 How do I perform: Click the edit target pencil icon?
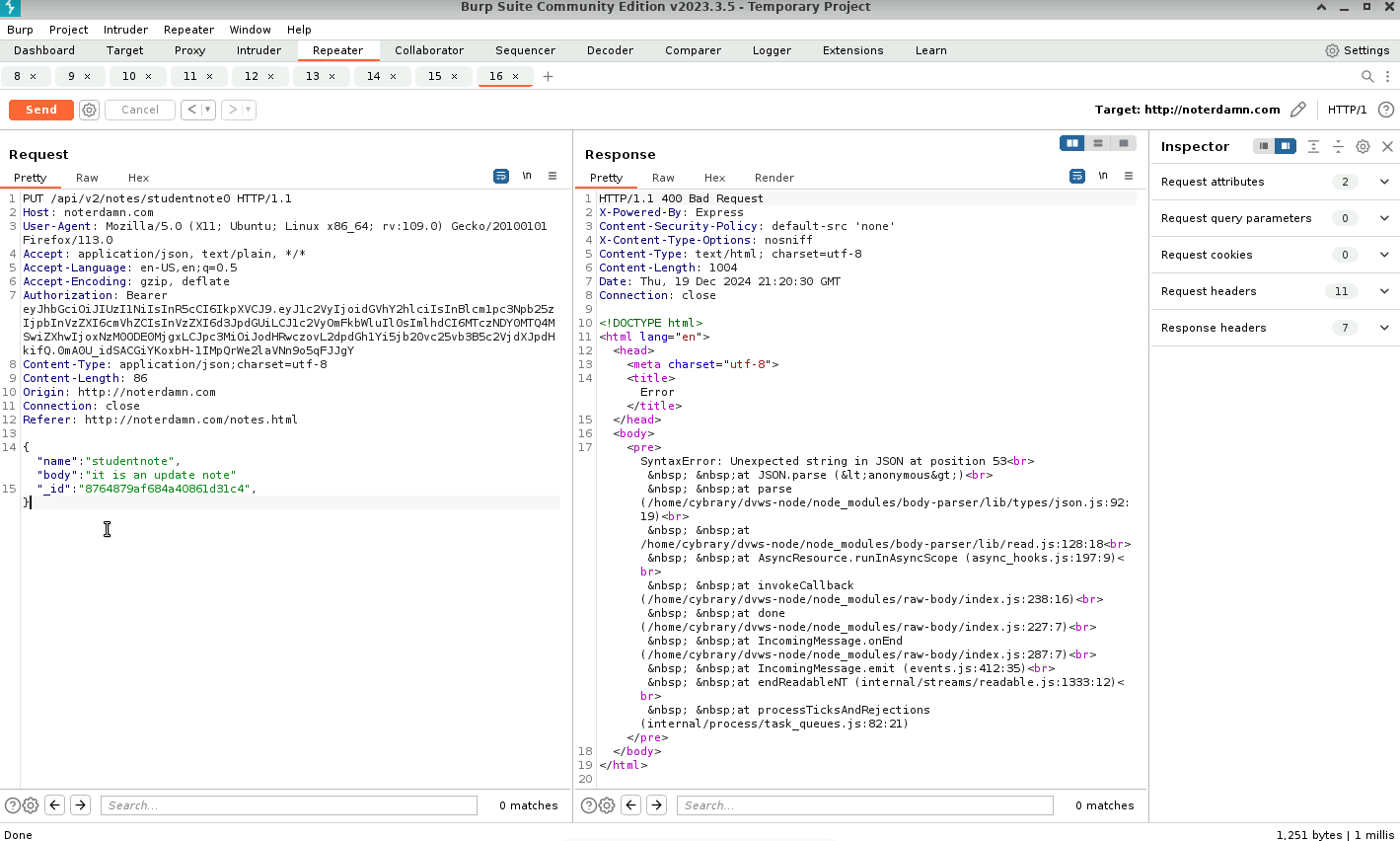click(x=1298, y=110)
